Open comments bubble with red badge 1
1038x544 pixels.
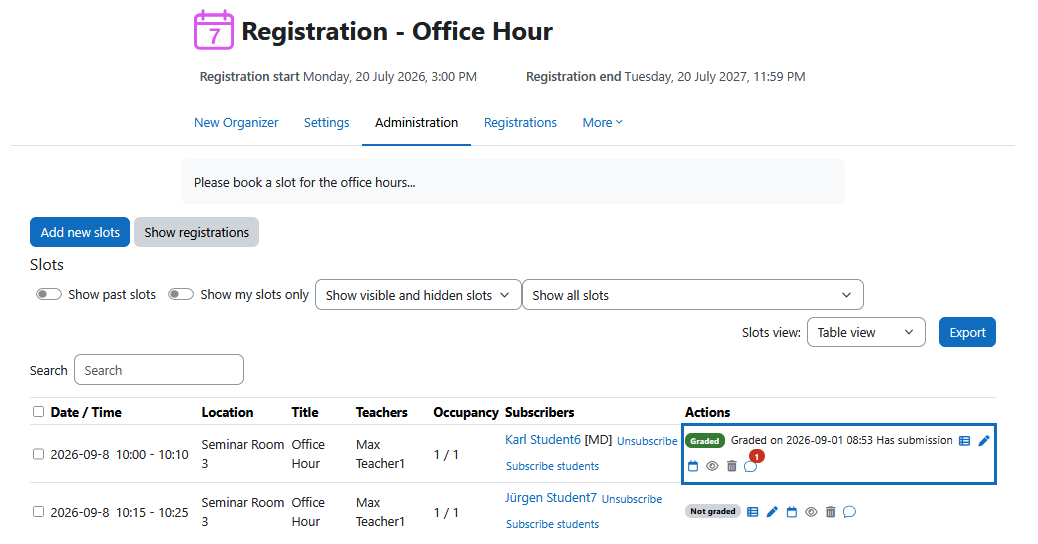pyautogui.click(x=751, y=466)
